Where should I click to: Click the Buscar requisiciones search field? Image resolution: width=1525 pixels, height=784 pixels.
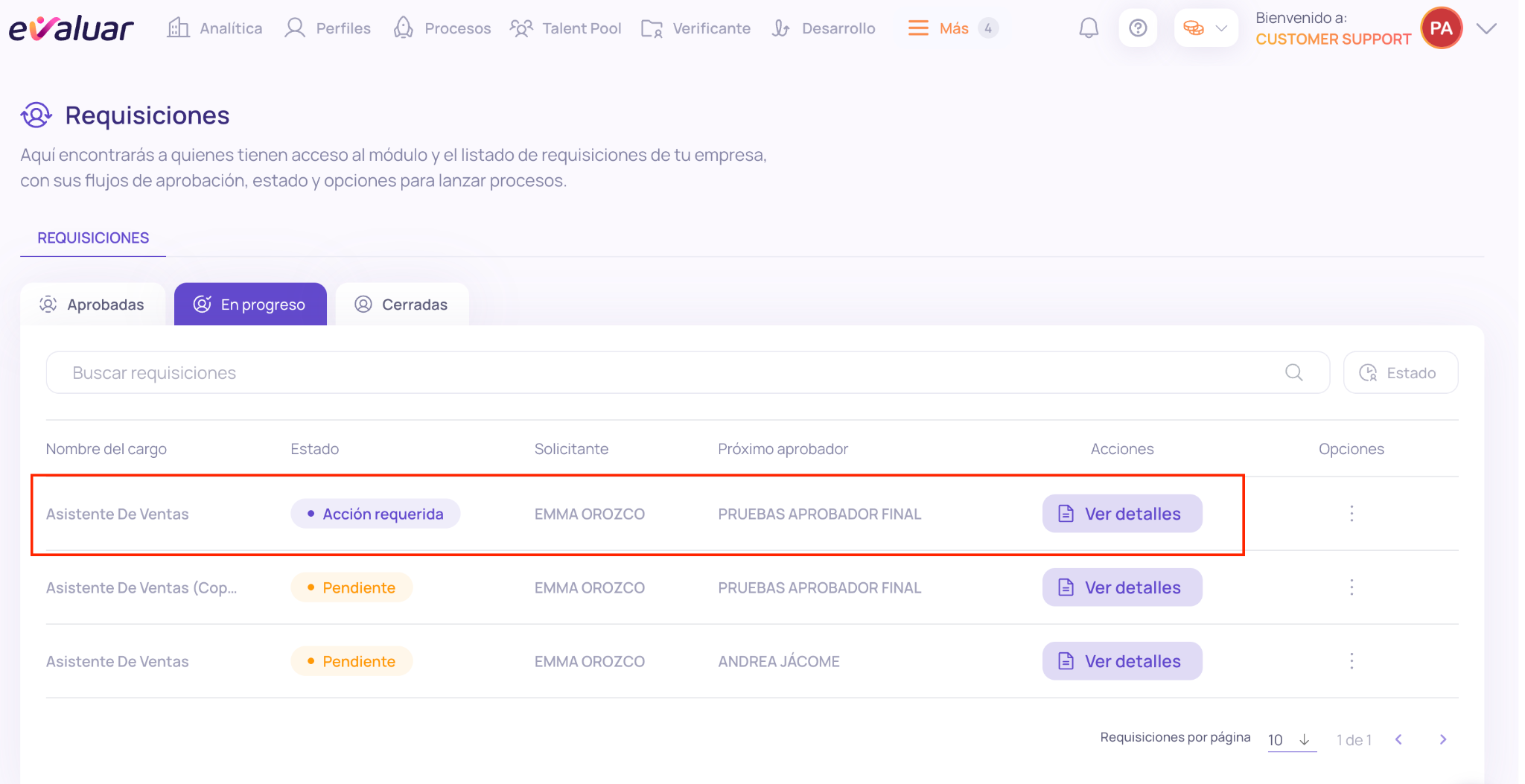pyautogui.click(x=687, y=372)
